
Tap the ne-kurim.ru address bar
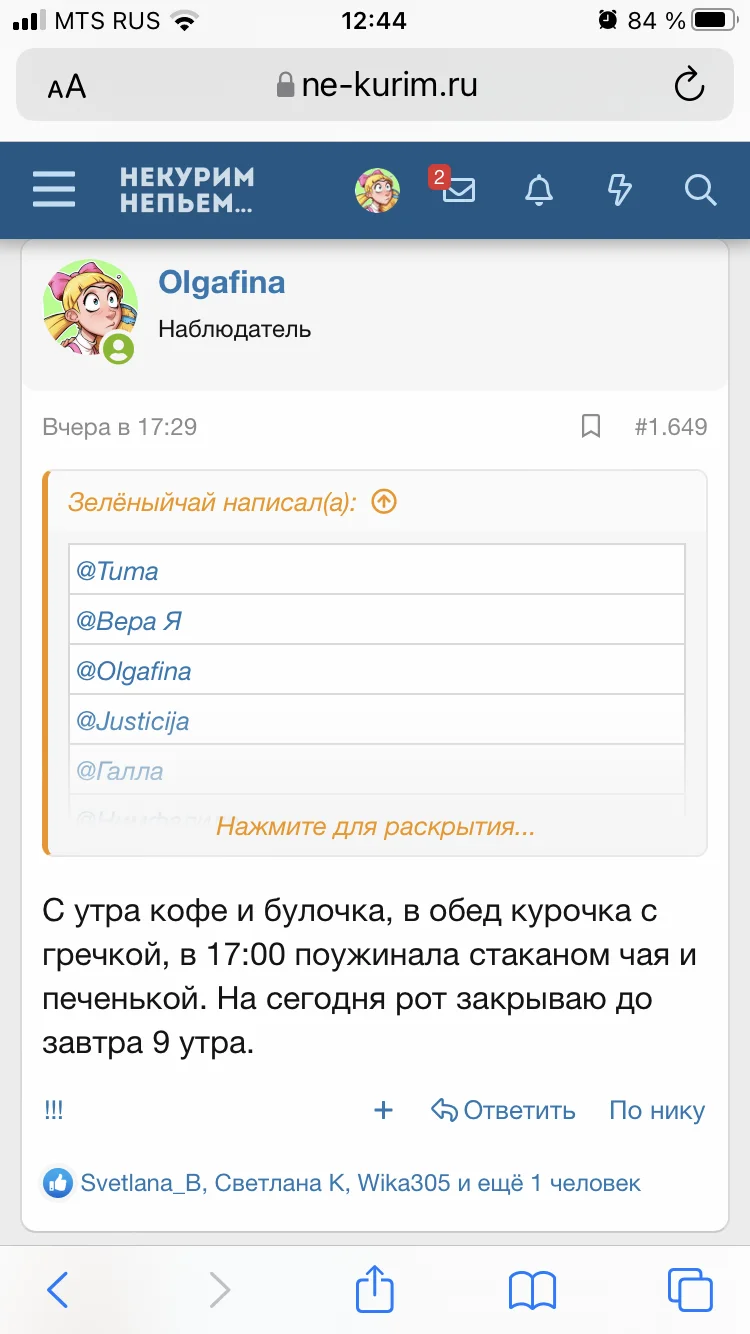click(x=375, y=85)
